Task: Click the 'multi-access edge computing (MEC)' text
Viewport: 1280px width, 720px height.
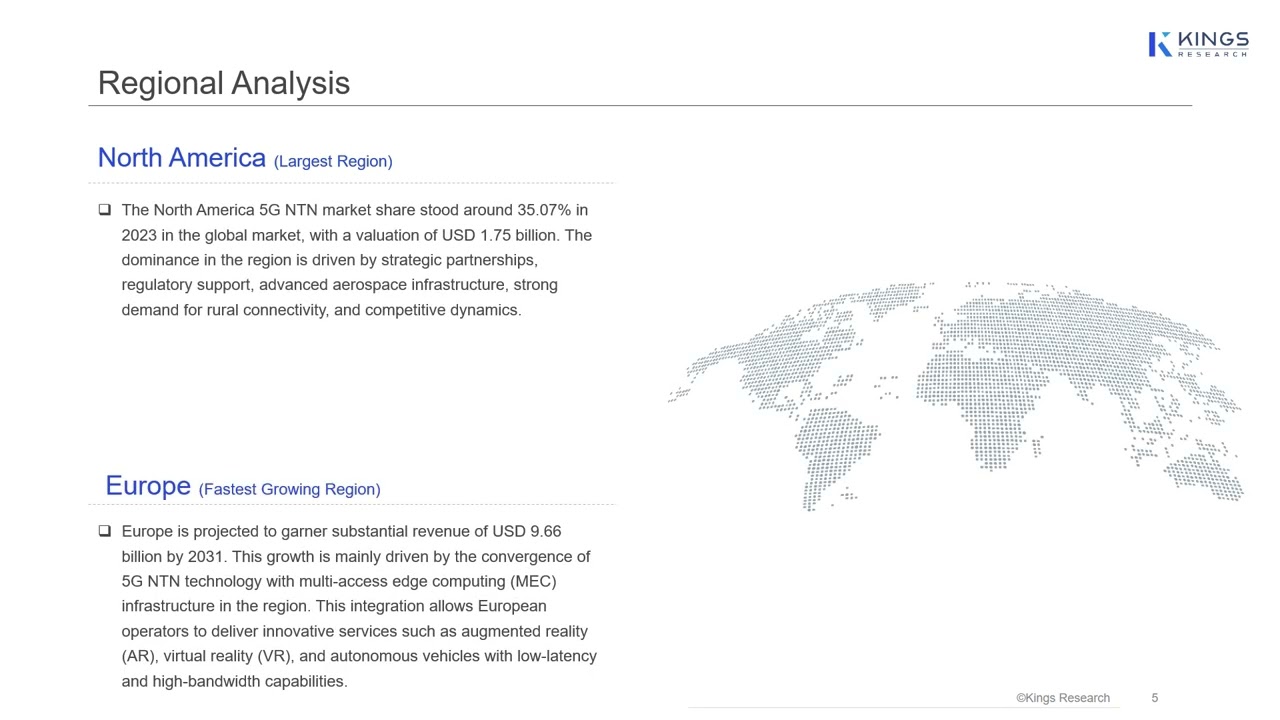Action: (427, 581)
